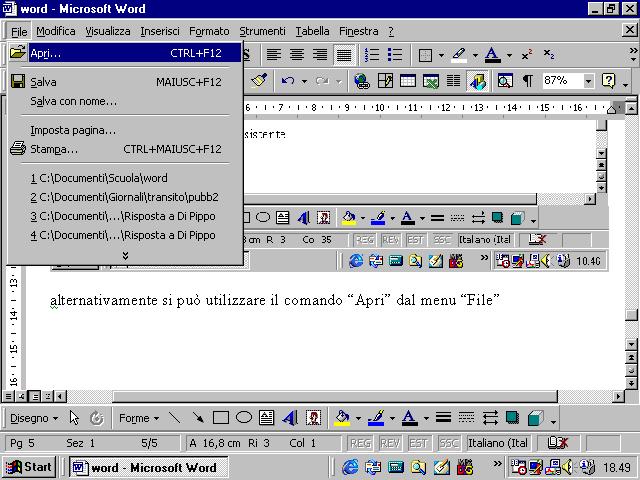Click the floppy disk icon beside Salva

(x=18, y=82)
